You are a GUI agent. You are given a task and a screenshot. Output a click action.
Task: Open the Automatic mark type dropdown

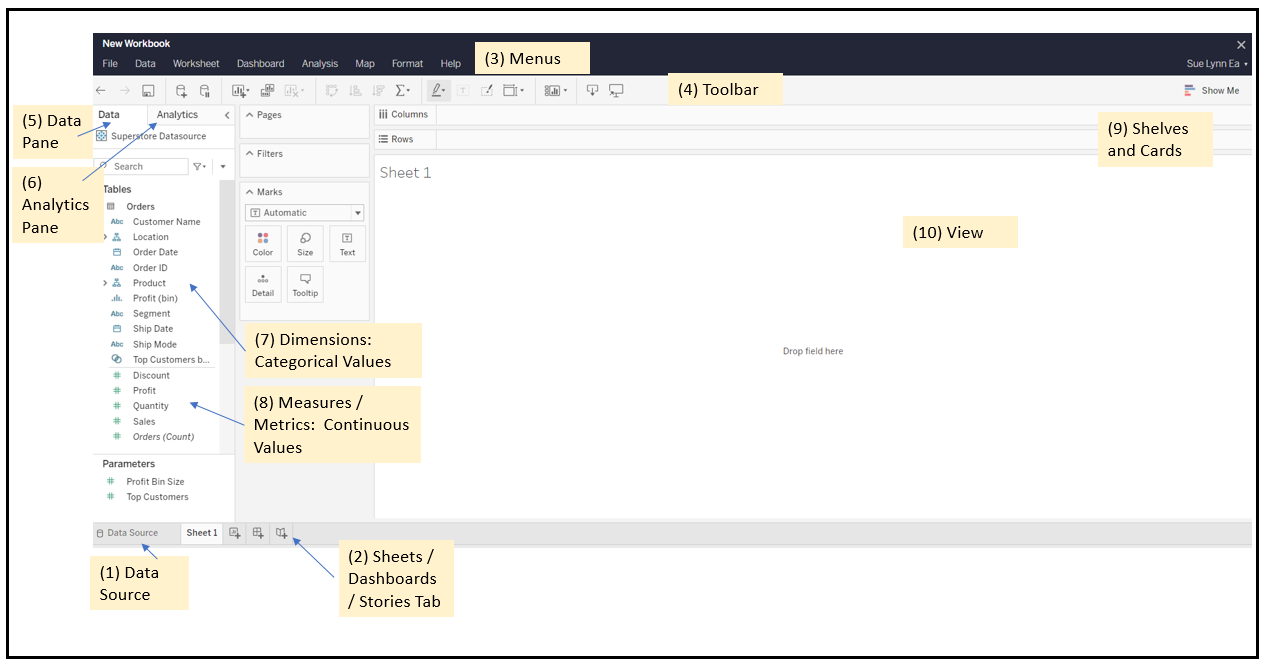[x=305, y=213]
